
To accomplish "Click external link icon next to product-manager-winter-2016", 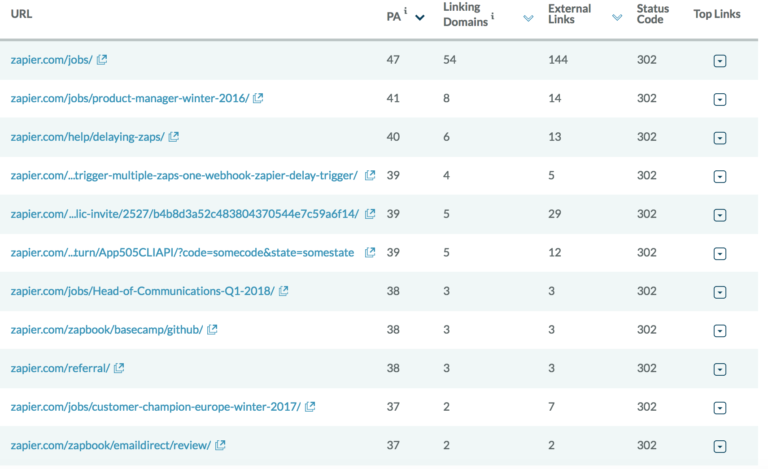I will [258, 98].
